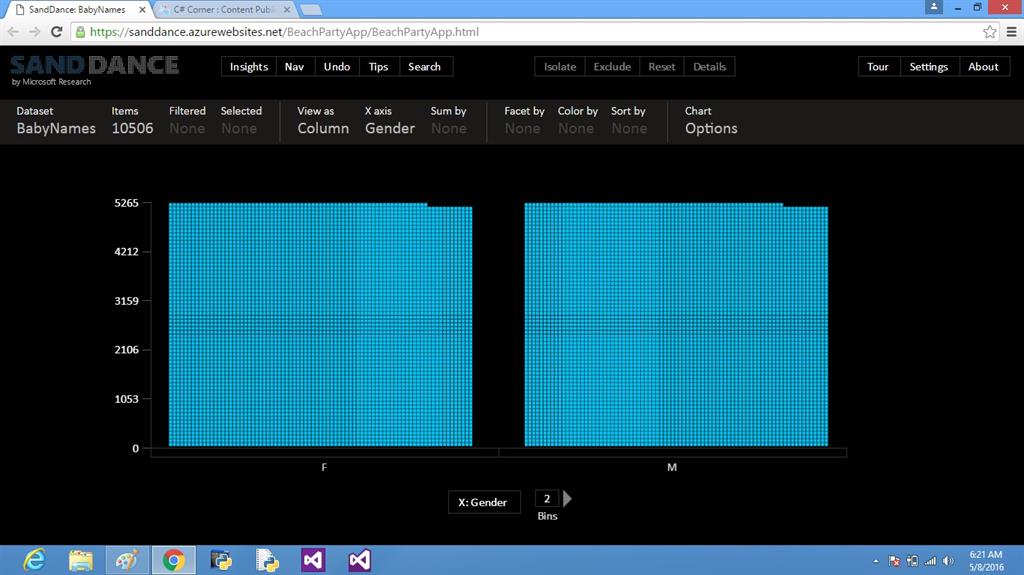Open the second Python taskbar icon
This screenshot has height=575, width=1024.
267,560
